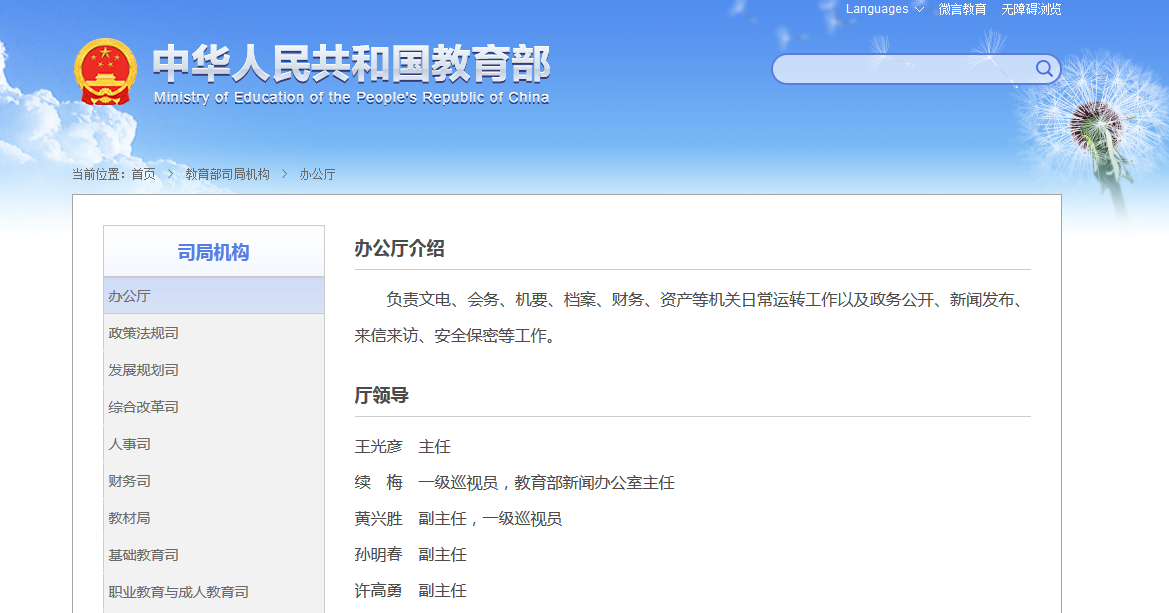Click the name 许高勇
Image resolution: width=1169 pixels, height=613 pixels.
click(379, 591)
